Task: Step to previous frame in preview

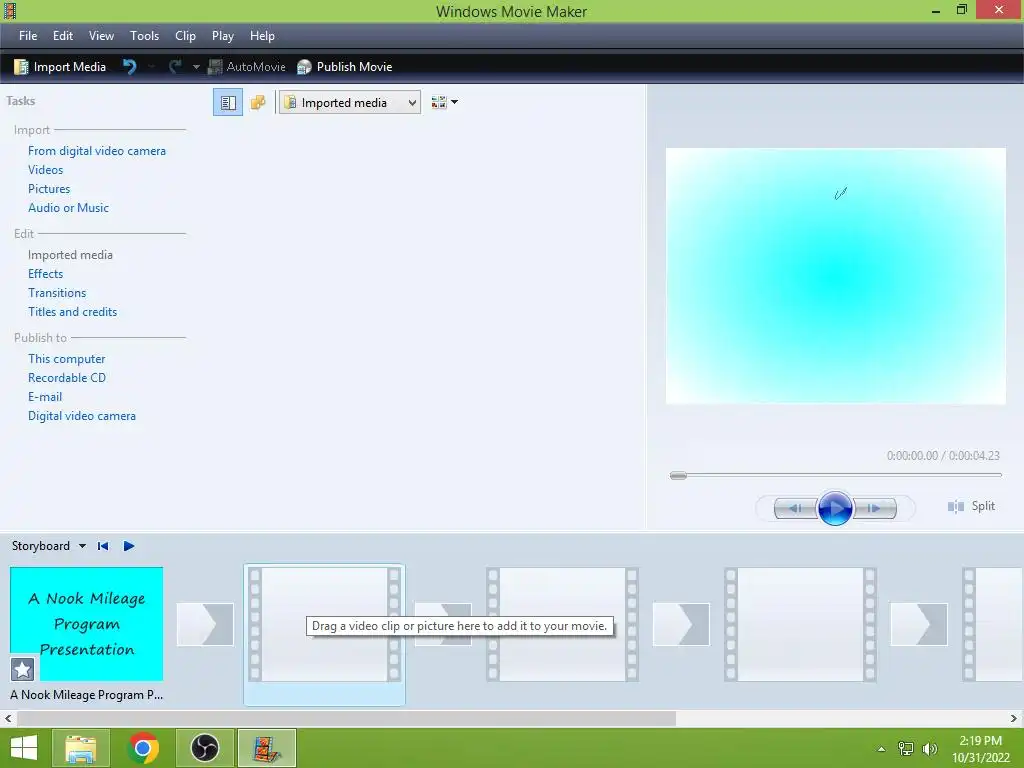Action: coord(795,508)
